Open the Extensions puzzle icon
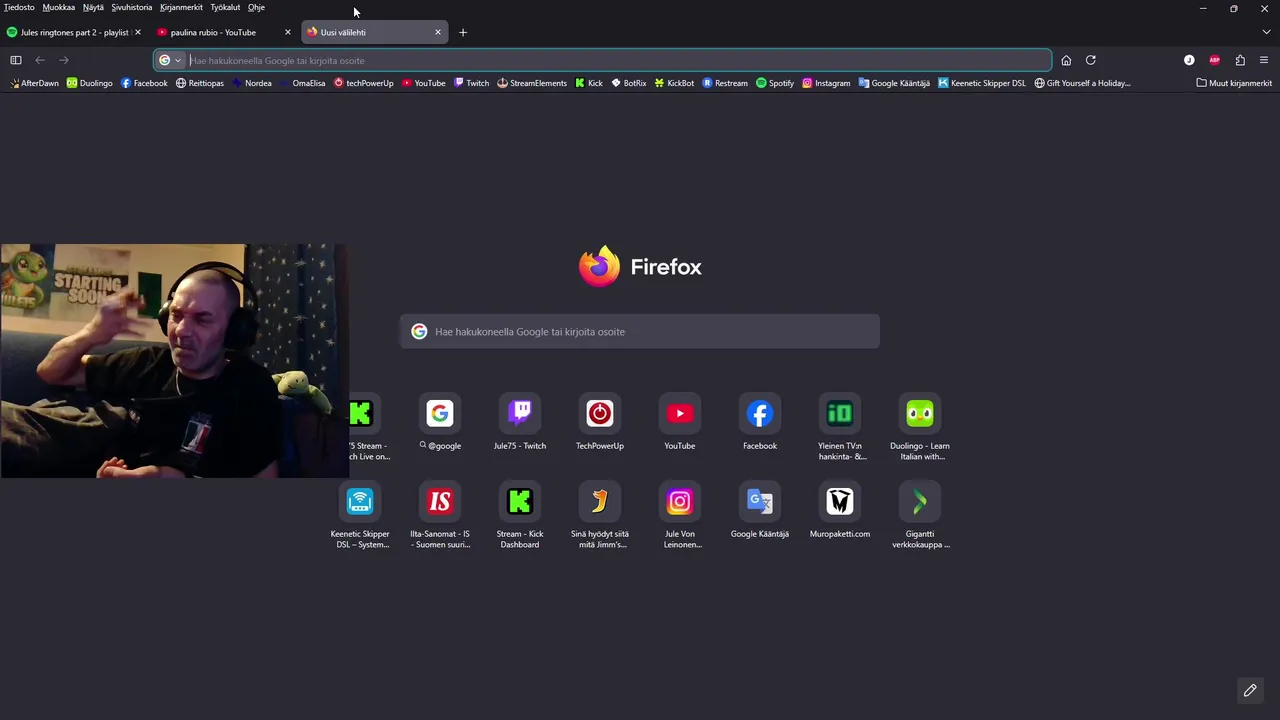This screenshot has height=720, width=1280. (x=1240, y=60)
